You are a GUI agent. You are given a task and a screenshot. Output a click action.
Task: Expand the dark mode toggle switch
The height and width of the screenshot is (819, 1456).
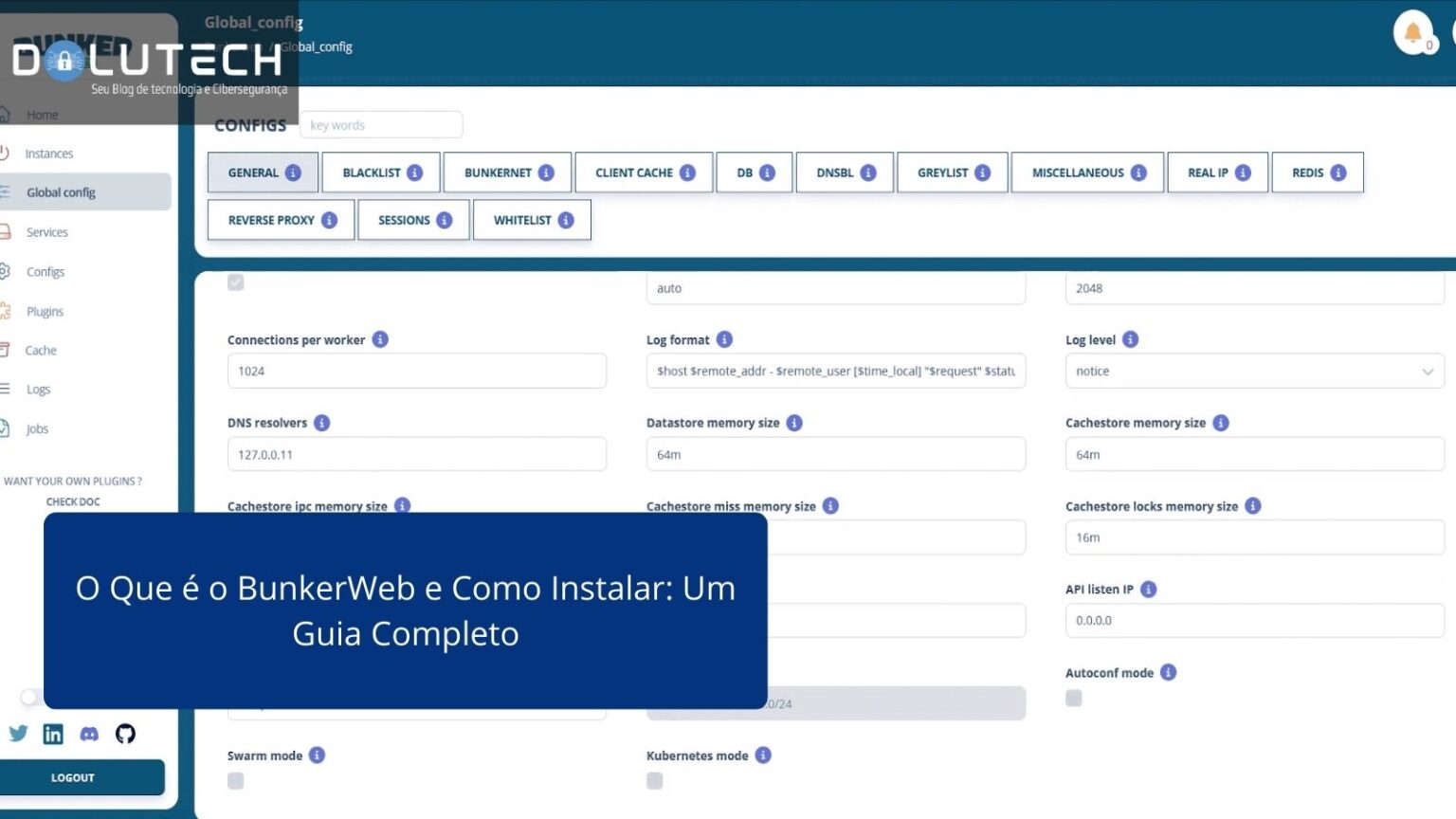click(x=28, y=697)
